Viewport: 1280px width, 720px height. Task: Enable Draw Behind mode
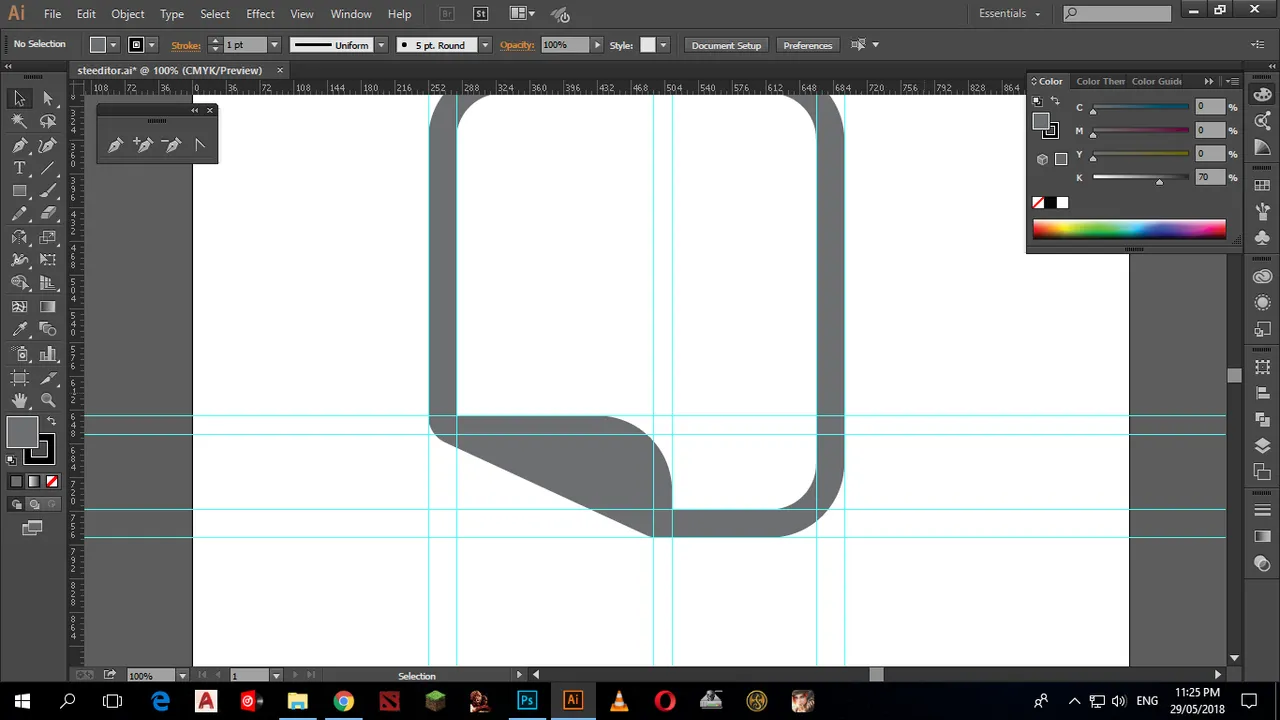pos(34,505)
